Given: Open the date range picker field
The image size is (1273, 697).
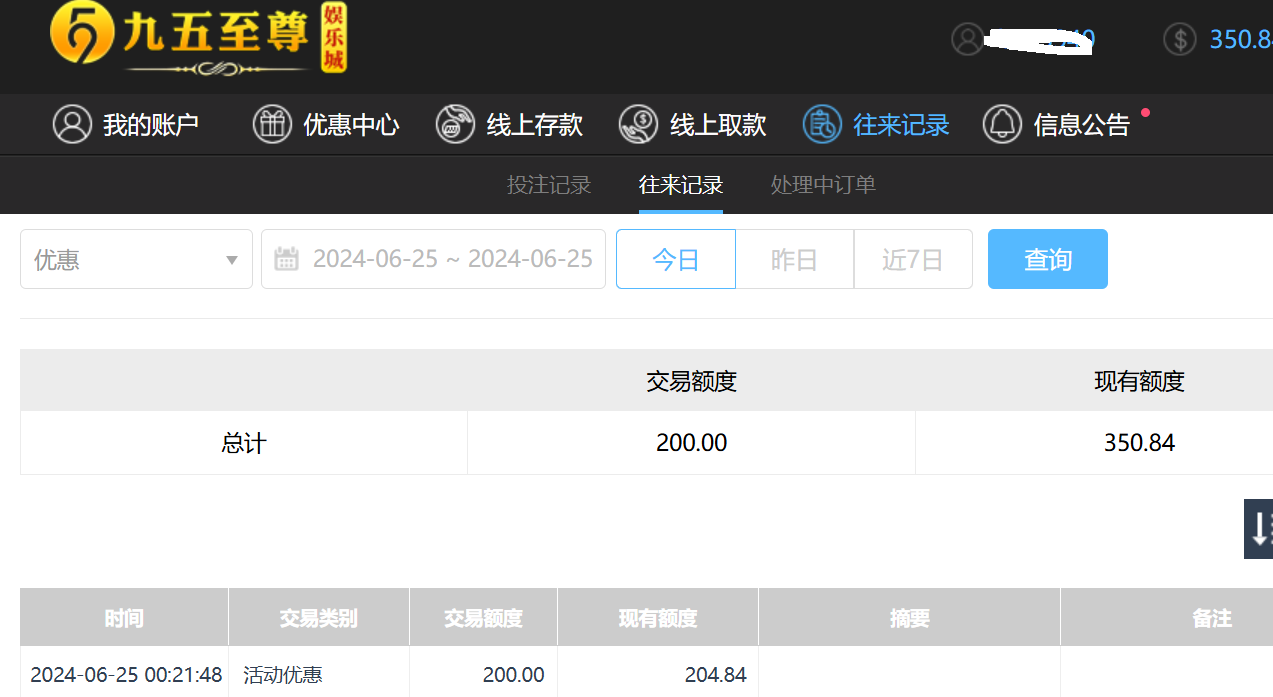Looking at the screenshot, I should click(x=451, y=259).
